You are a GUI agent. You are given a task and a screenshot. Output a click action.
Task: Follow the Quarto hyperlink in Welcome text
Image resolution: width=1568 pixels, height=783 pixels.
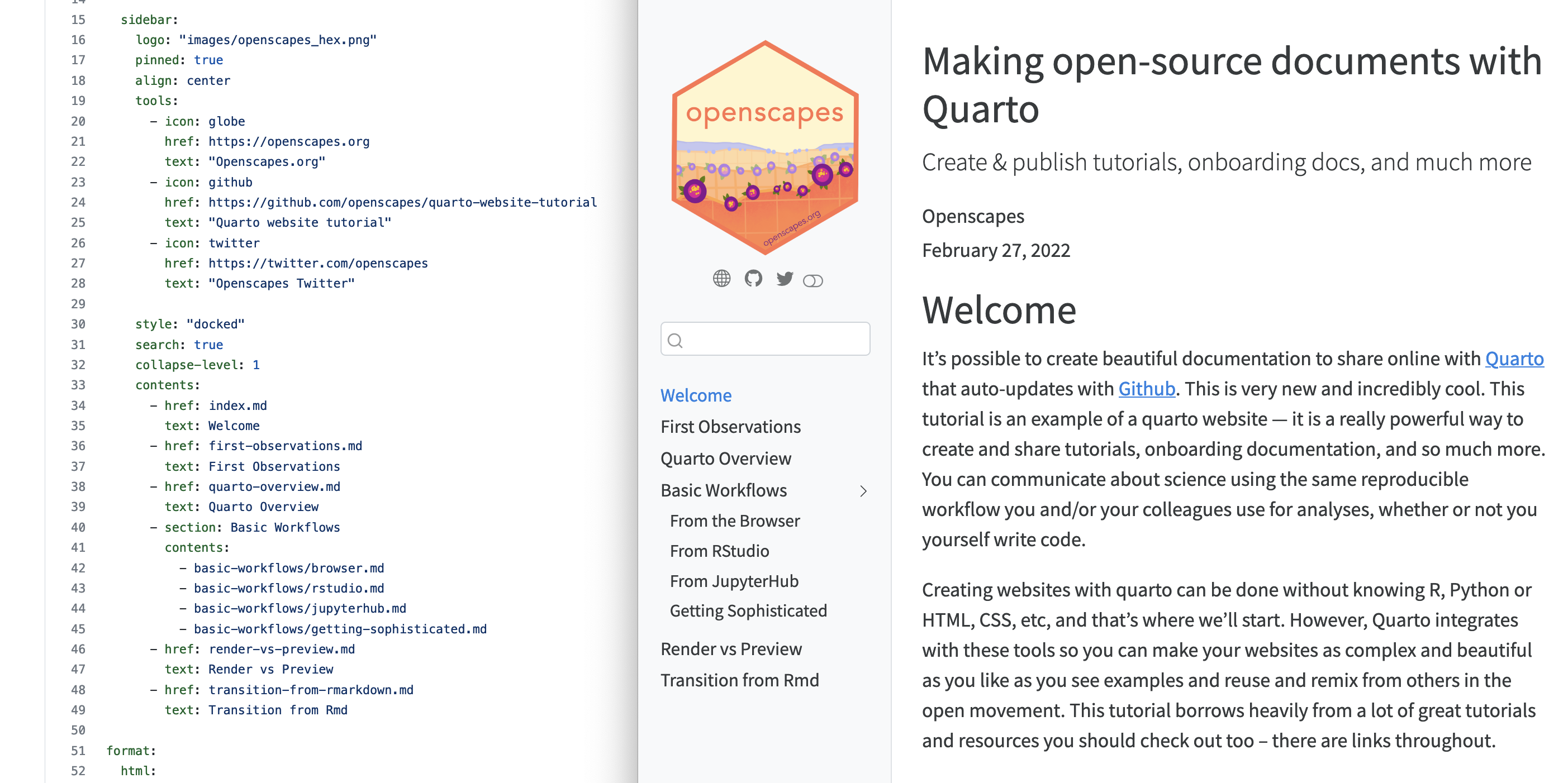1514,359
